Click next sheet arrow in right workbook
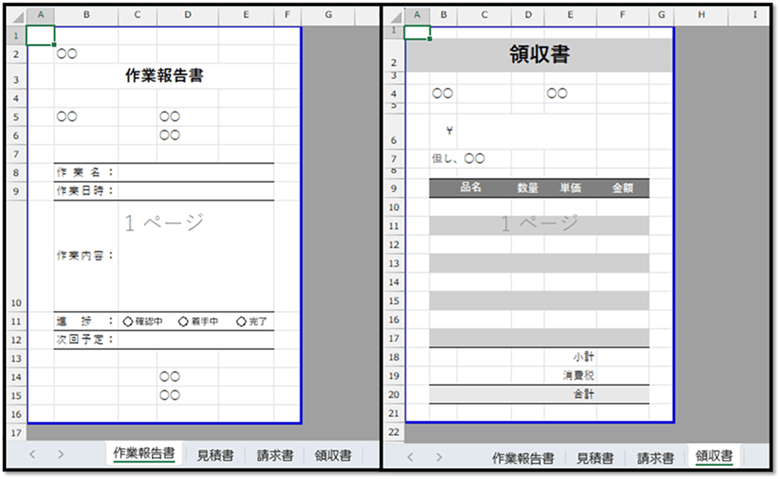This screenshot has height=479, width=780. 438,457
